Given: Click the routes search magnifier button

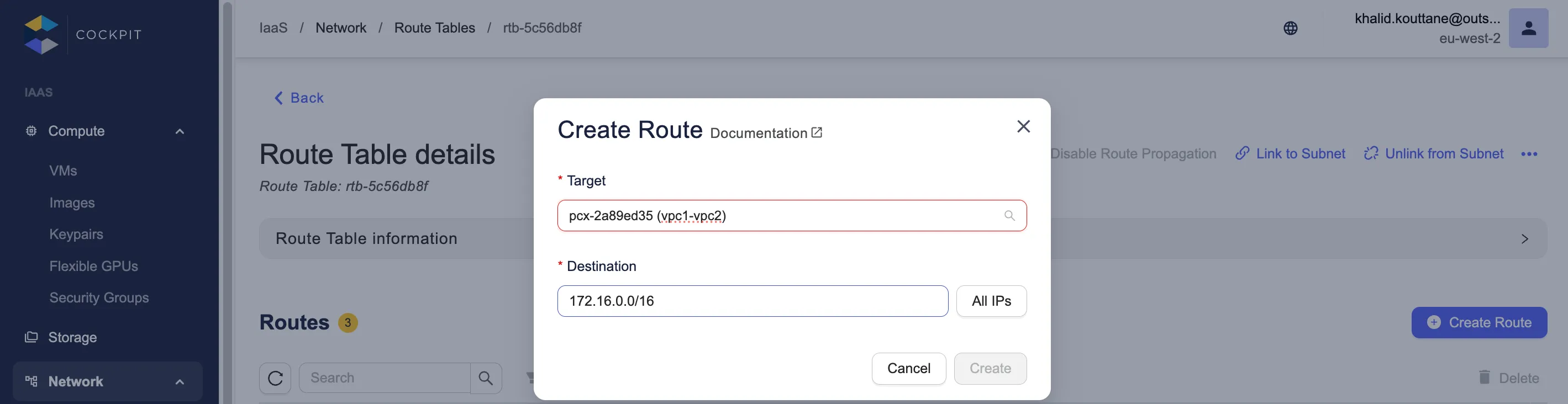Looking at the screenshot, I should [486, 379].
